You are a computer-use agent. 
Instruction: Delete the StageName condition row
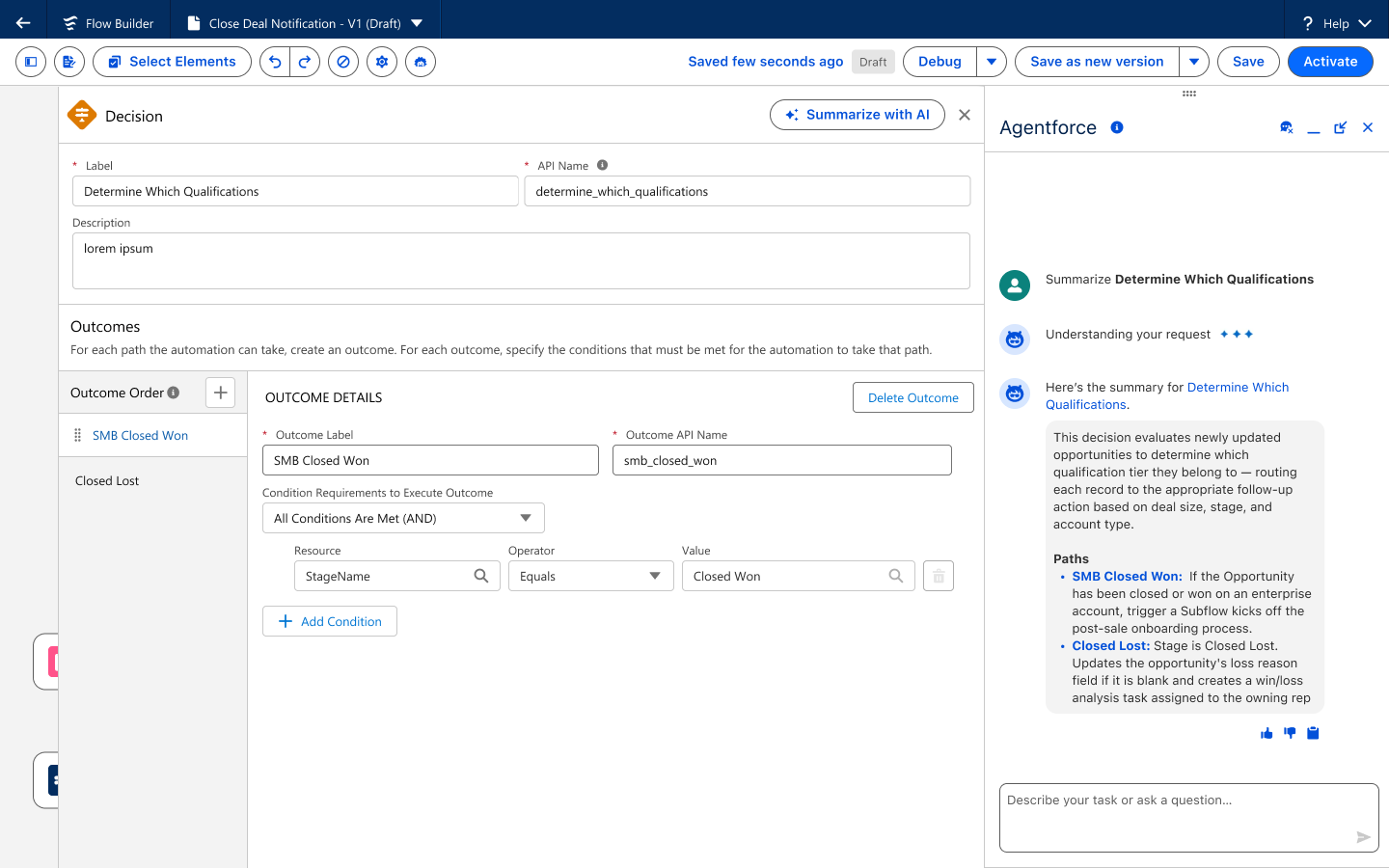pyautogui.click(x=939, y=576)
